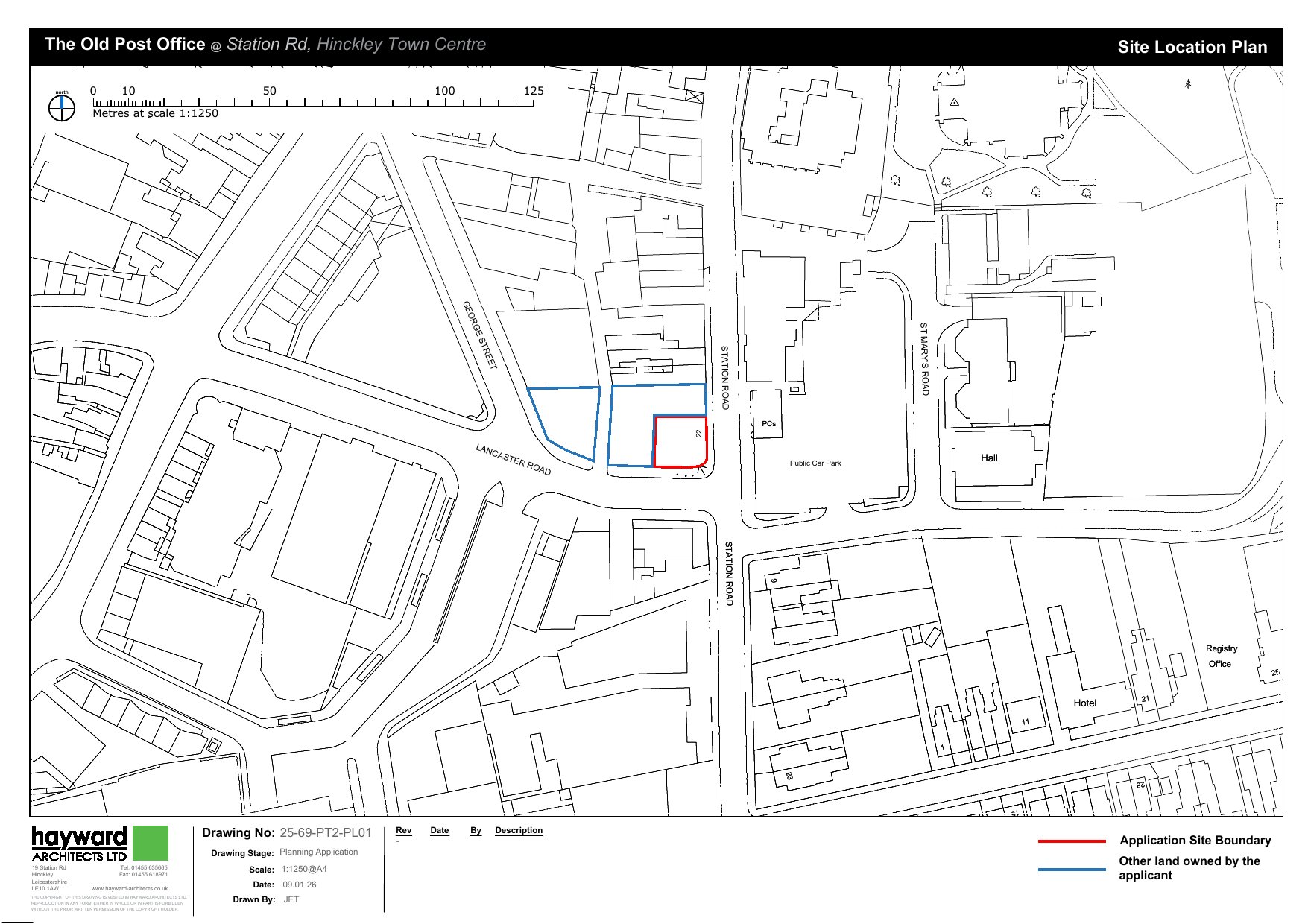
Task: Open the www.hayward-architects.co.uk website link
Action: 129,888
